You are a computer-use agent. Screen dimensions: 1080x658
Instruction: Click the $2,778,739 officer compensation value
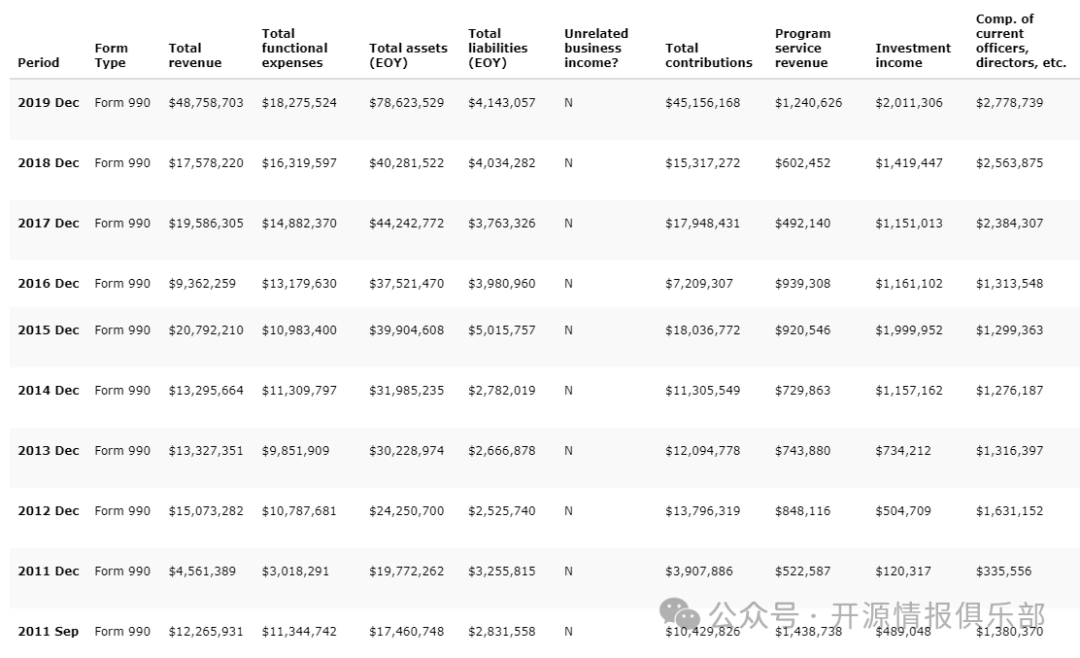(x=1009, y=103)
